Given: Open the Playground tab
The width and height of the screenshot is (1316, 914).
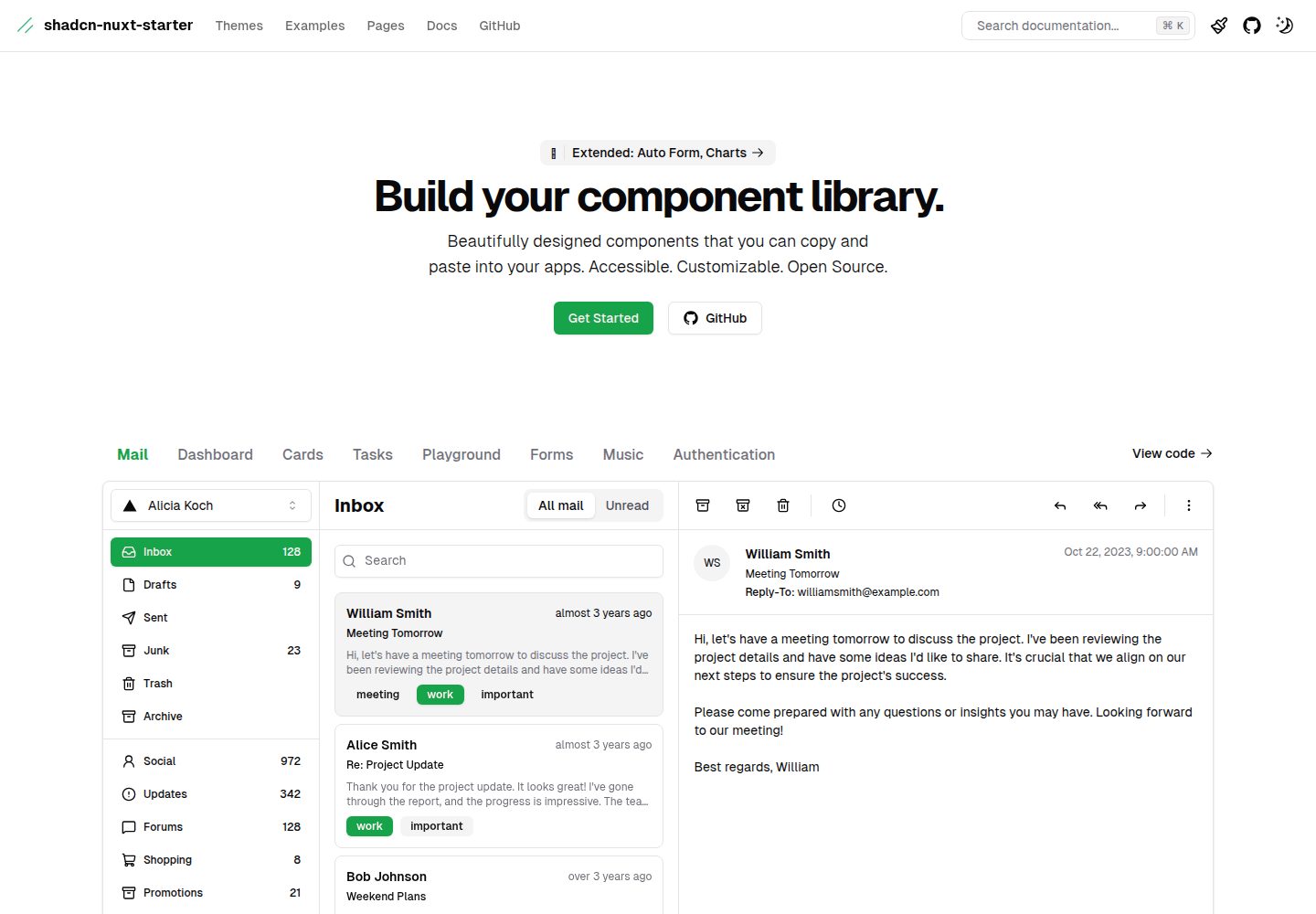Looking at the screenshot, I should click(462, 454).
